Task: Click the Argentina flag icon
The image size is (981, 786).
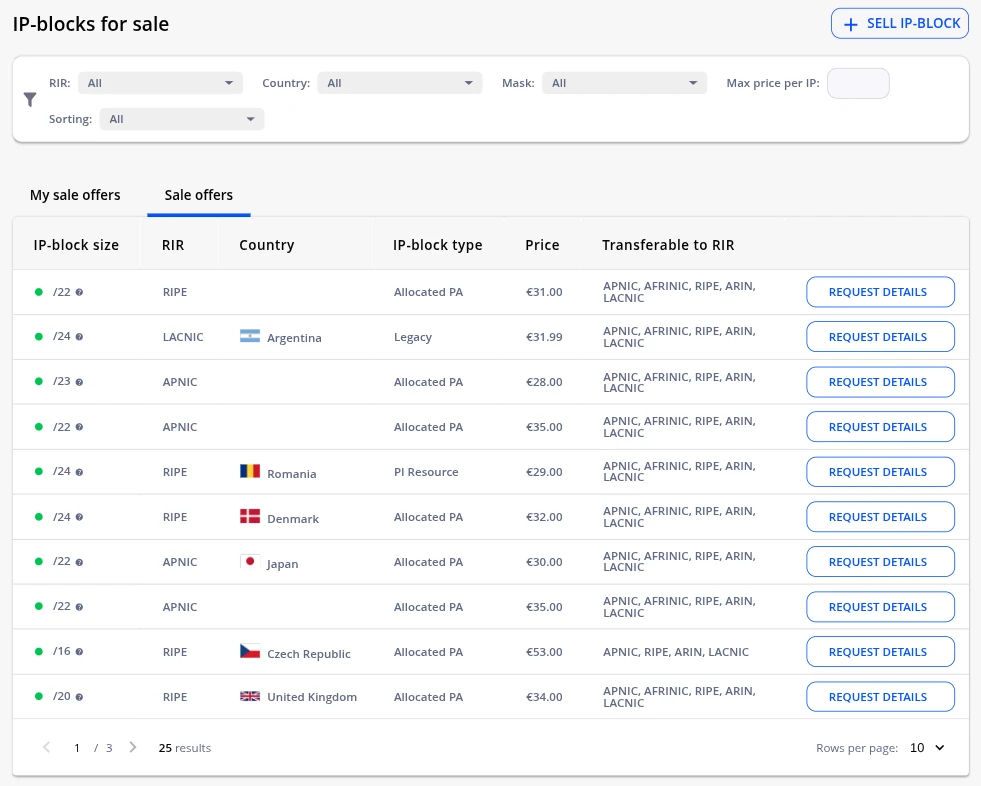Action: point(248,337)
